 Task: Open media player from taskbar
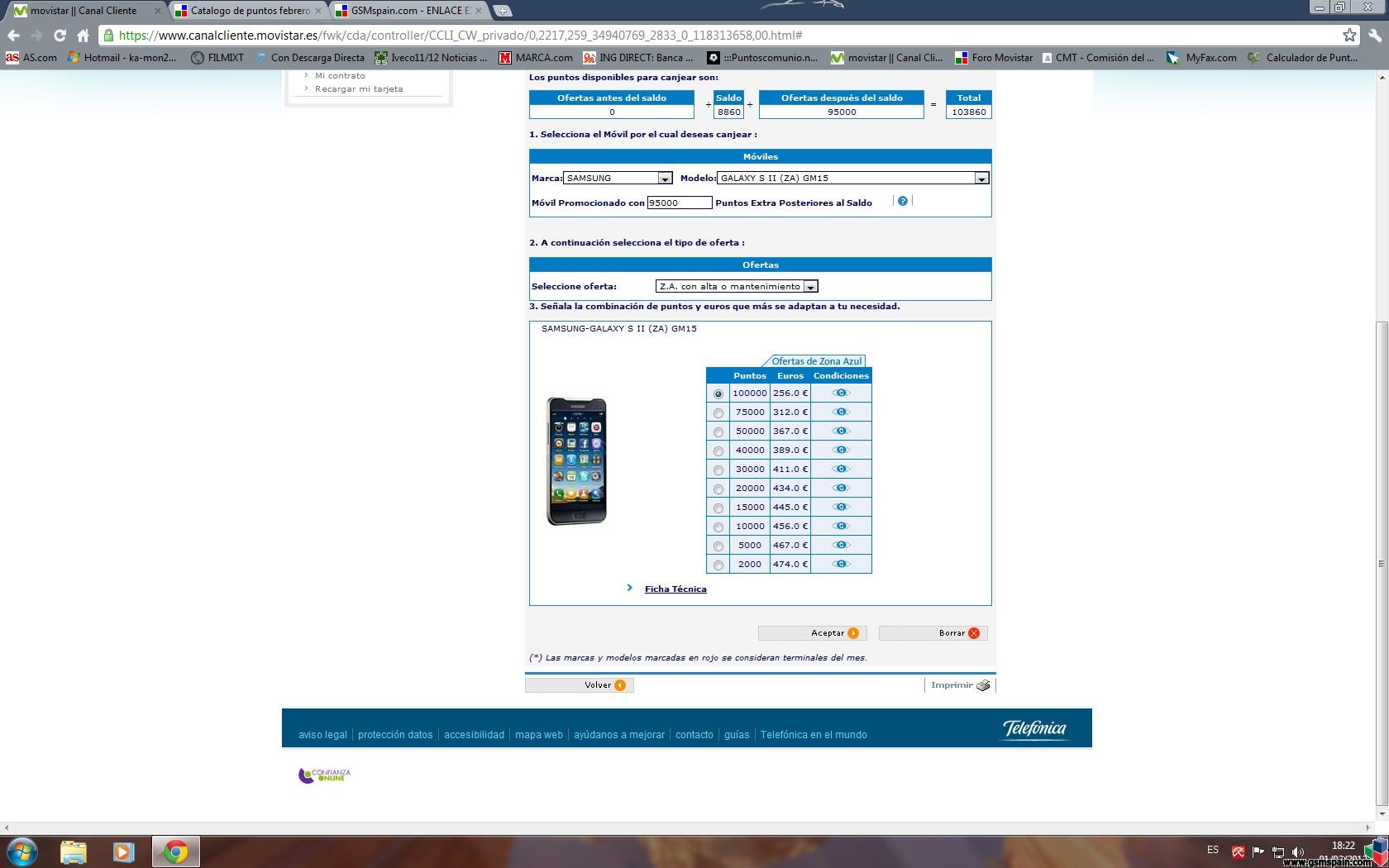[123, 851]
